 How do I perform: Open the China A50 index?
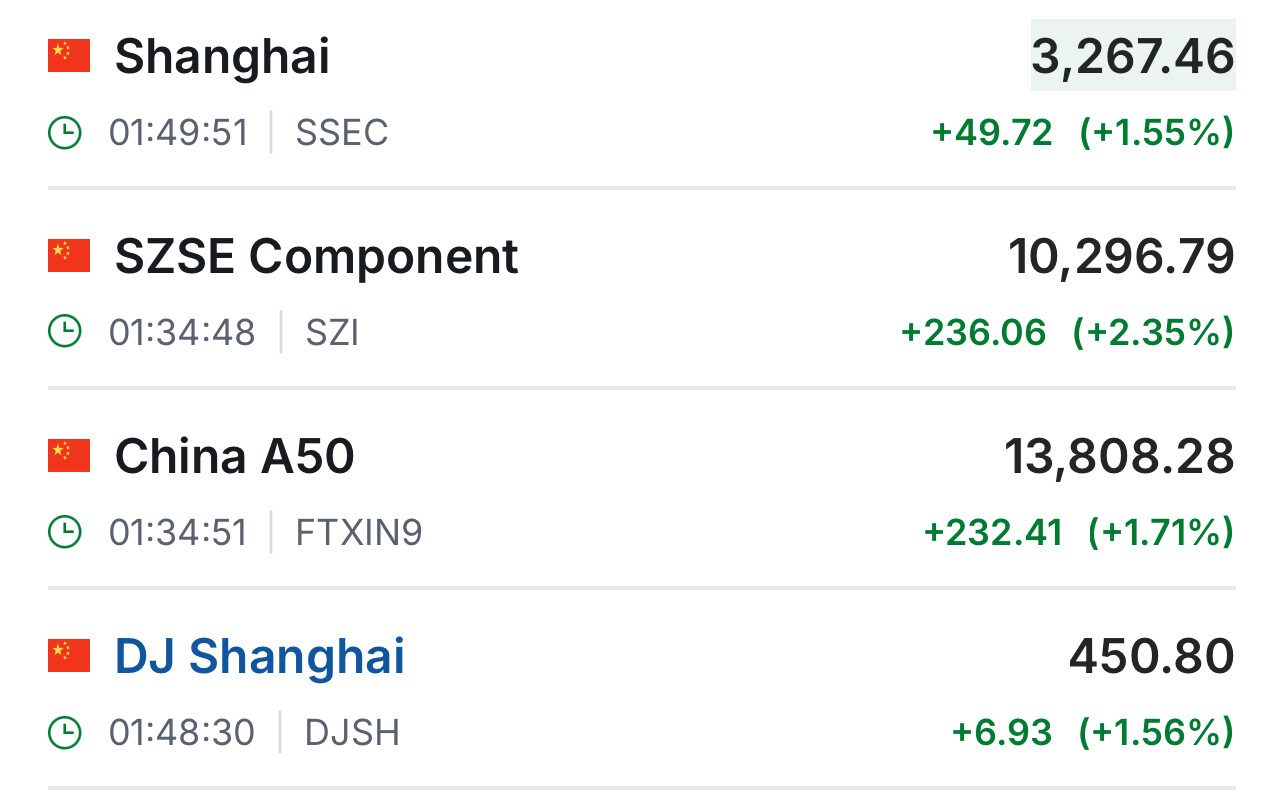click(x=234, y=456)
